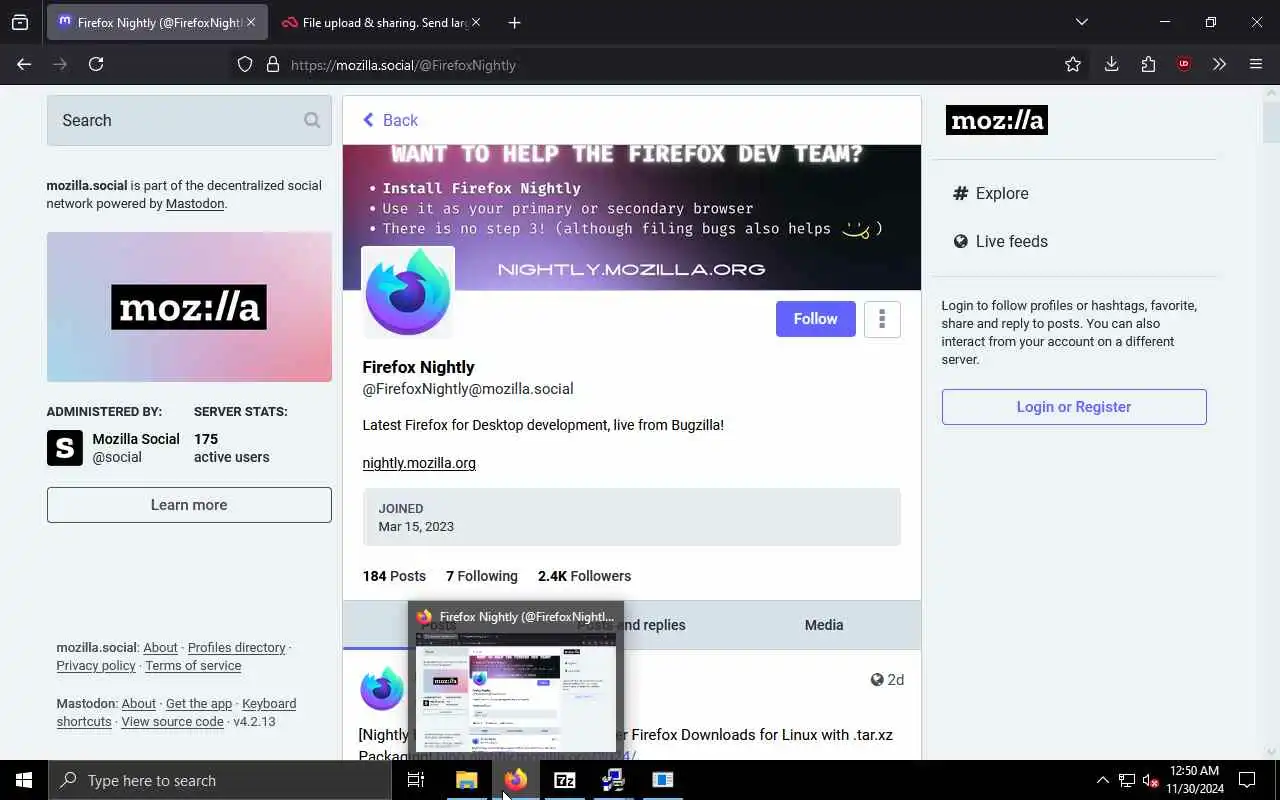Image resolution: width=1280 pixels, height=800 pixels.
Task: Bookmark this page with star icon
Action: click(x=1073, y=64)
